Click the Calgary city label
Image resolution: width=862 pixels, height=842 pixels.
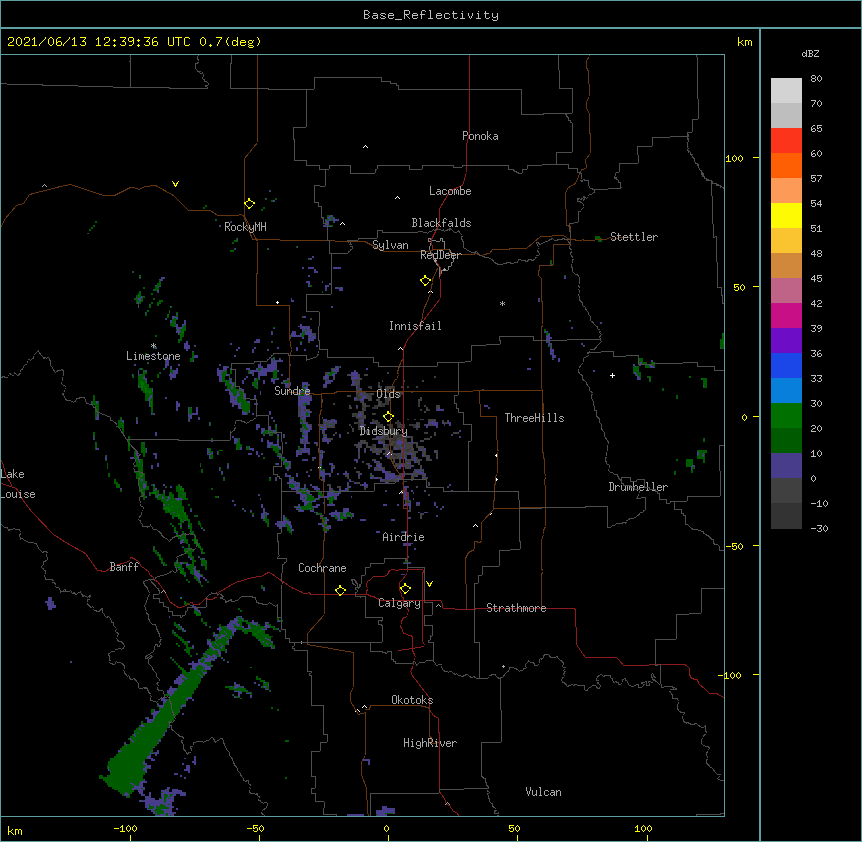coord(399,603)
